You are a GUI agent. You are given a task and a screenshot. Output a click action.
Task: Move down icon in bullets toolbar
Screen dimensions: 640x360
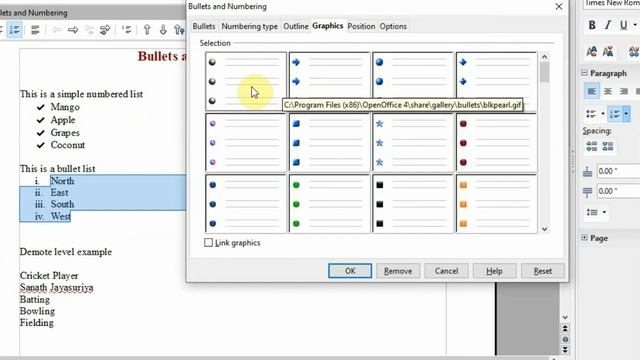[x=163, y=29]
